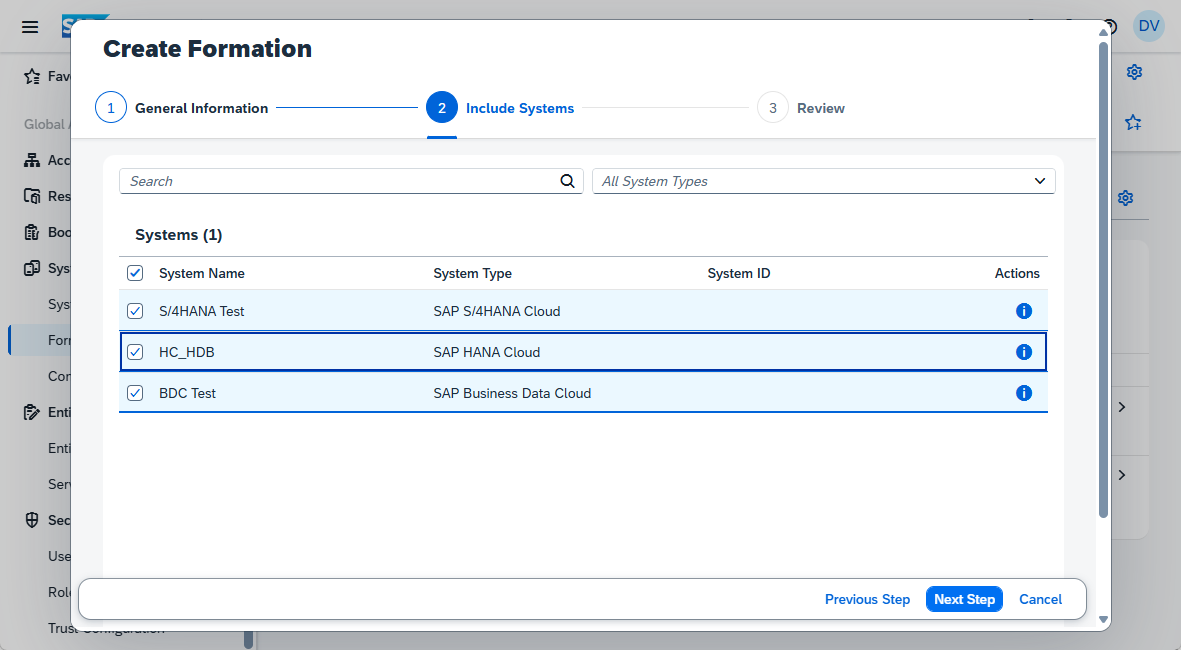
Task: Select the Include Systems step
Action: pyautogui.click(x=520, y=108)
